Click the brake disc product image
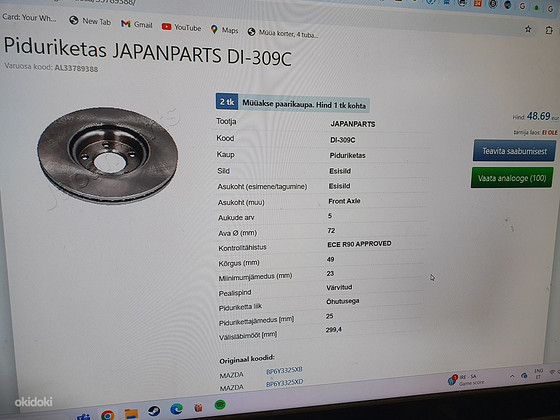 108,155
